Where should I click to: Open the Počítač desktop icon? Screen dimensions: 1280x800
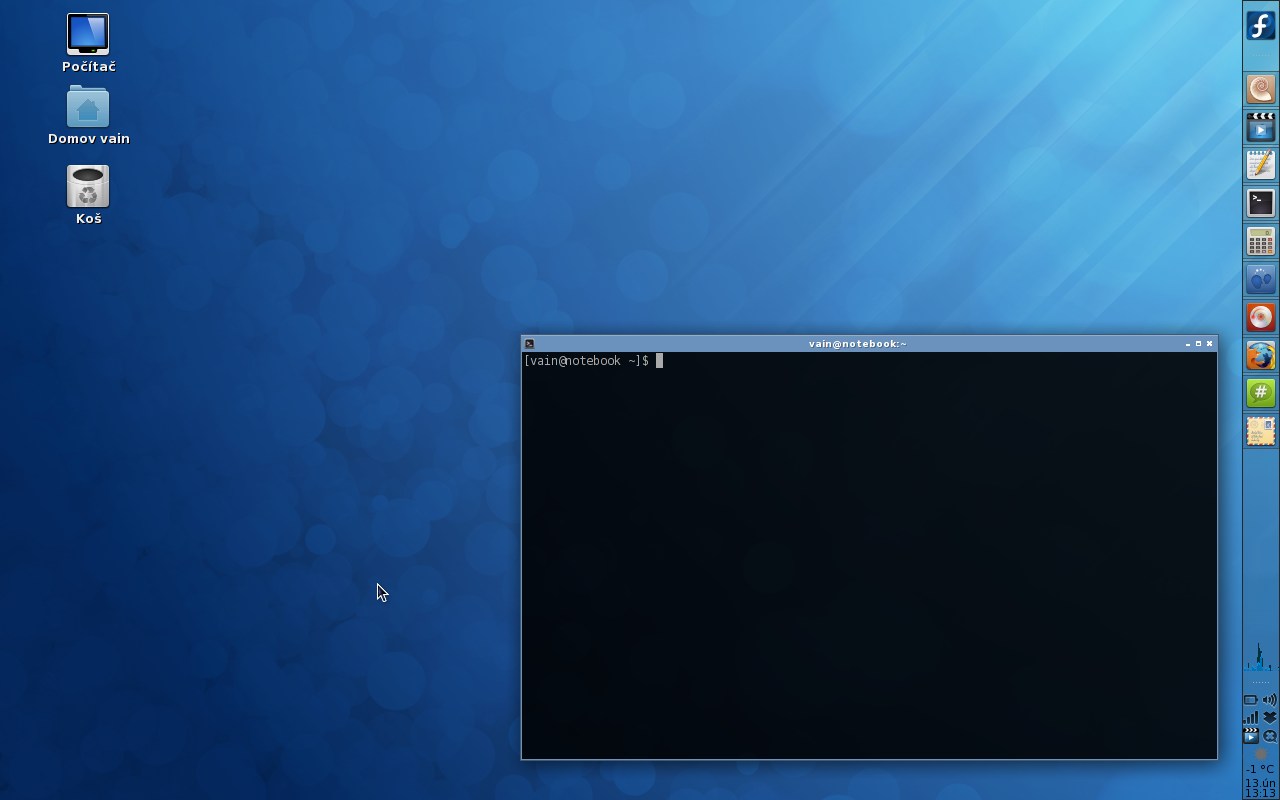tap(88, 43)
